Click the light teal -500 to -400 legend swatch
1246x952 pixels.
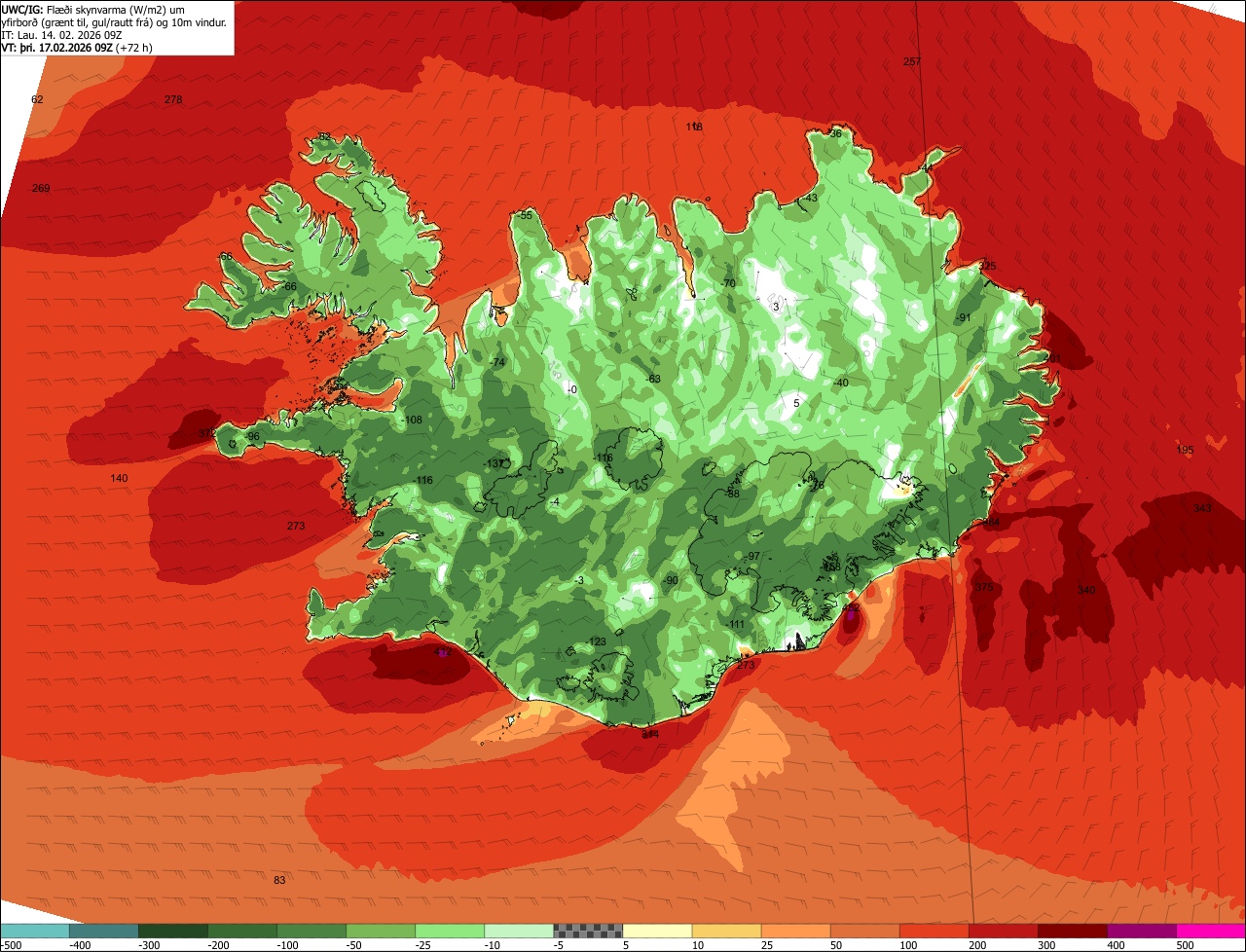[x=34, y=931]
